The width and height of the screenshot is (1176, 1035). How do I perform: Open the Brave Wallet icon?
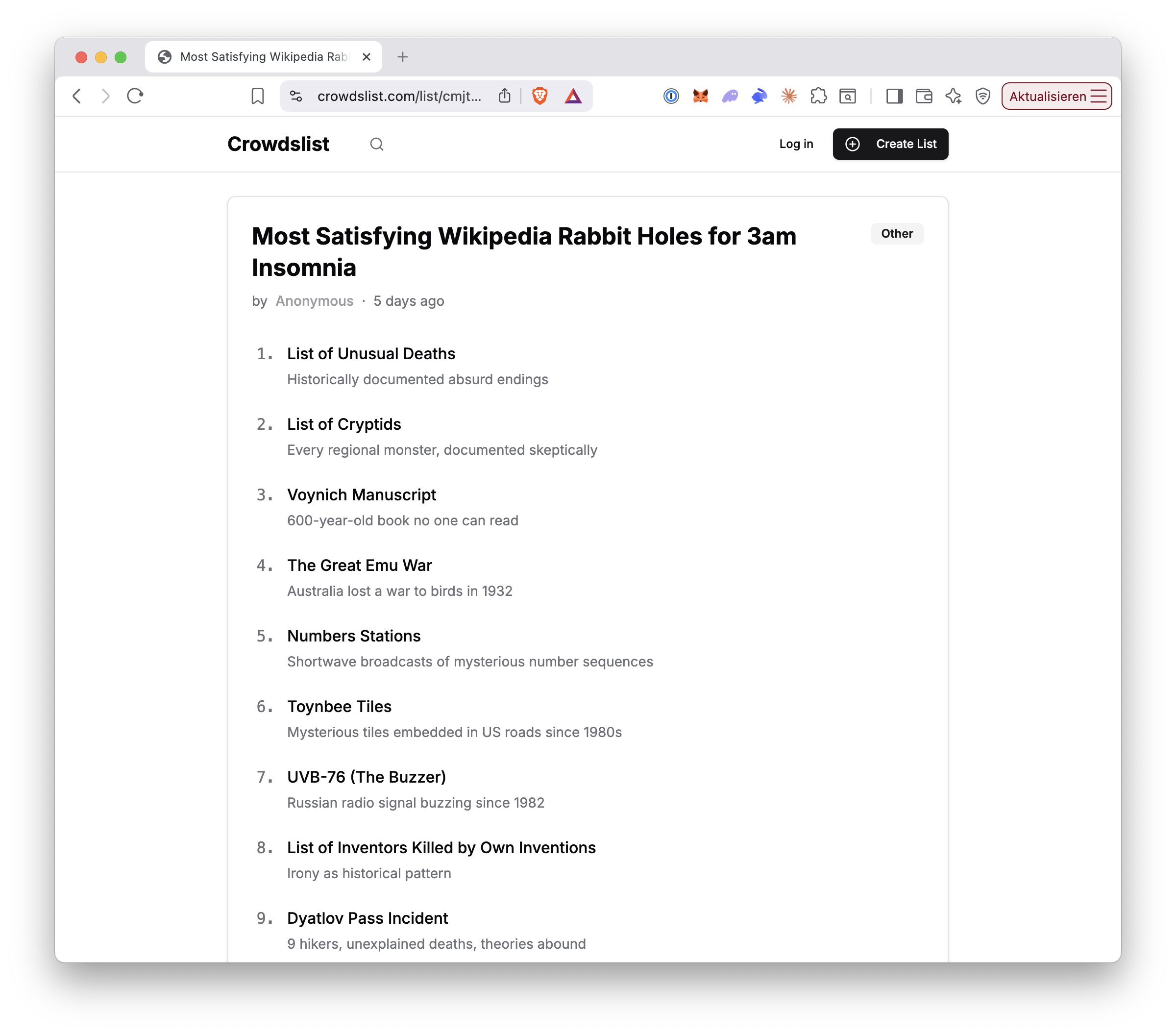coord(924,96)
